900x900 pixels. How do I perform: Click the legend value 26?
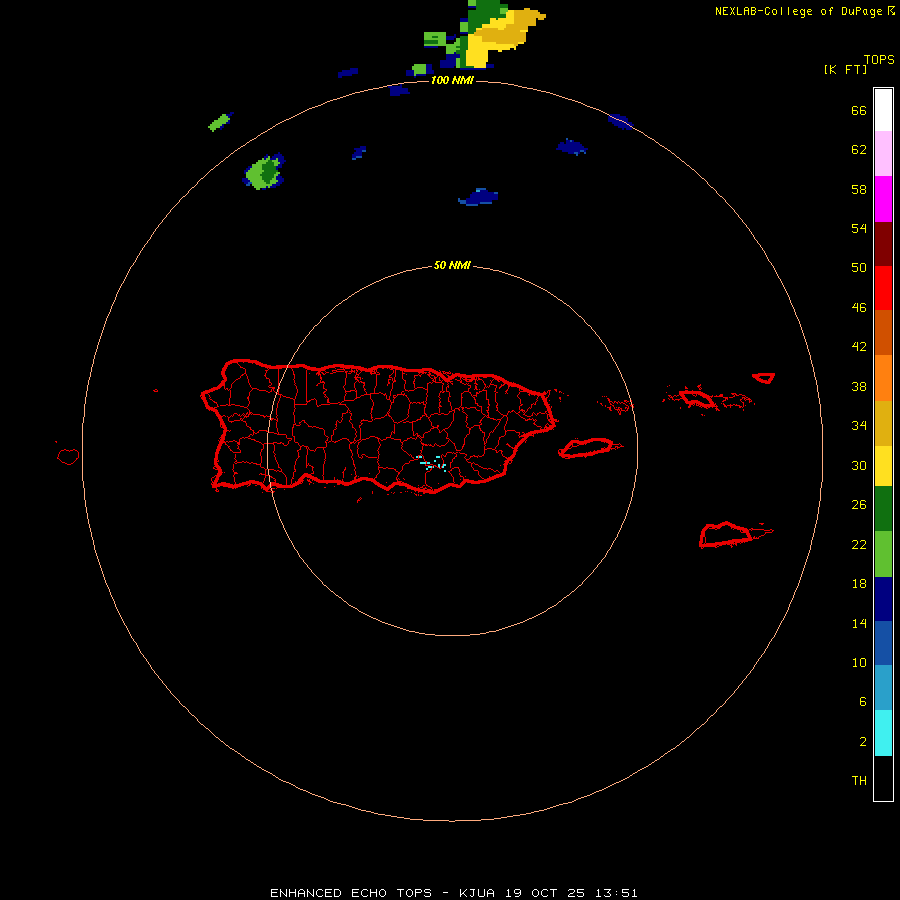point(859,505)
